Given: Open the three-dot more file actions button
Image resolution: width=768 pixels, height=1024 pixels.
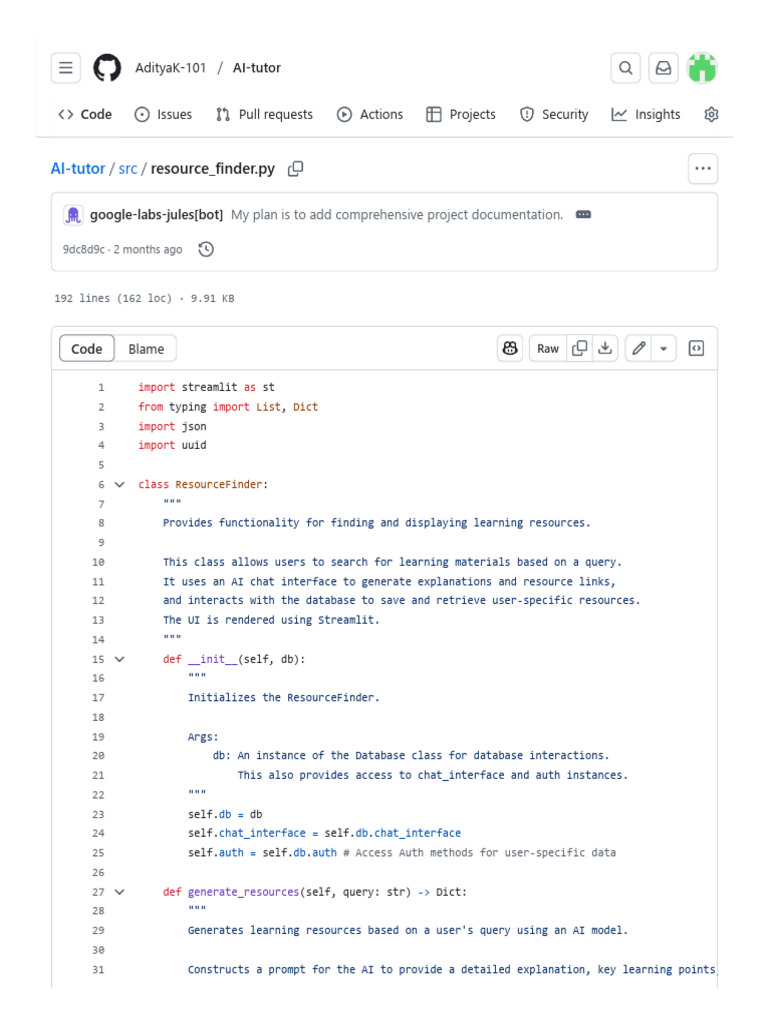Looking at the screenshot, I should click(703, 168).
